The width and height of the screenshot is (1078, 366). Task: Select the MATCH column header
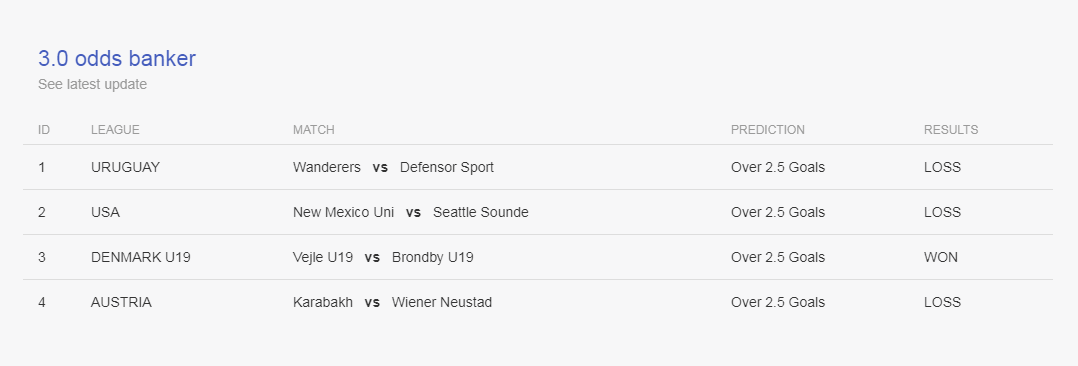[314, 129]
